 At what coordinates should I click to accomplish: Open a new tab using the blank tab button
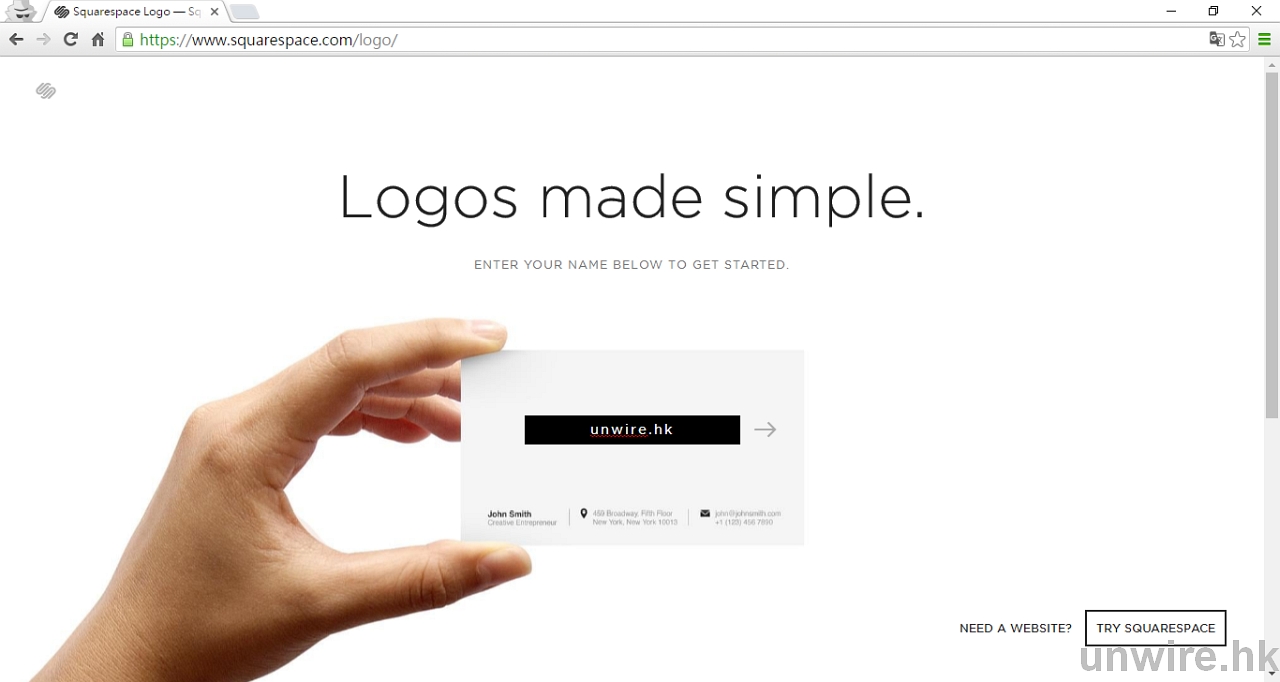click(245, 12)
